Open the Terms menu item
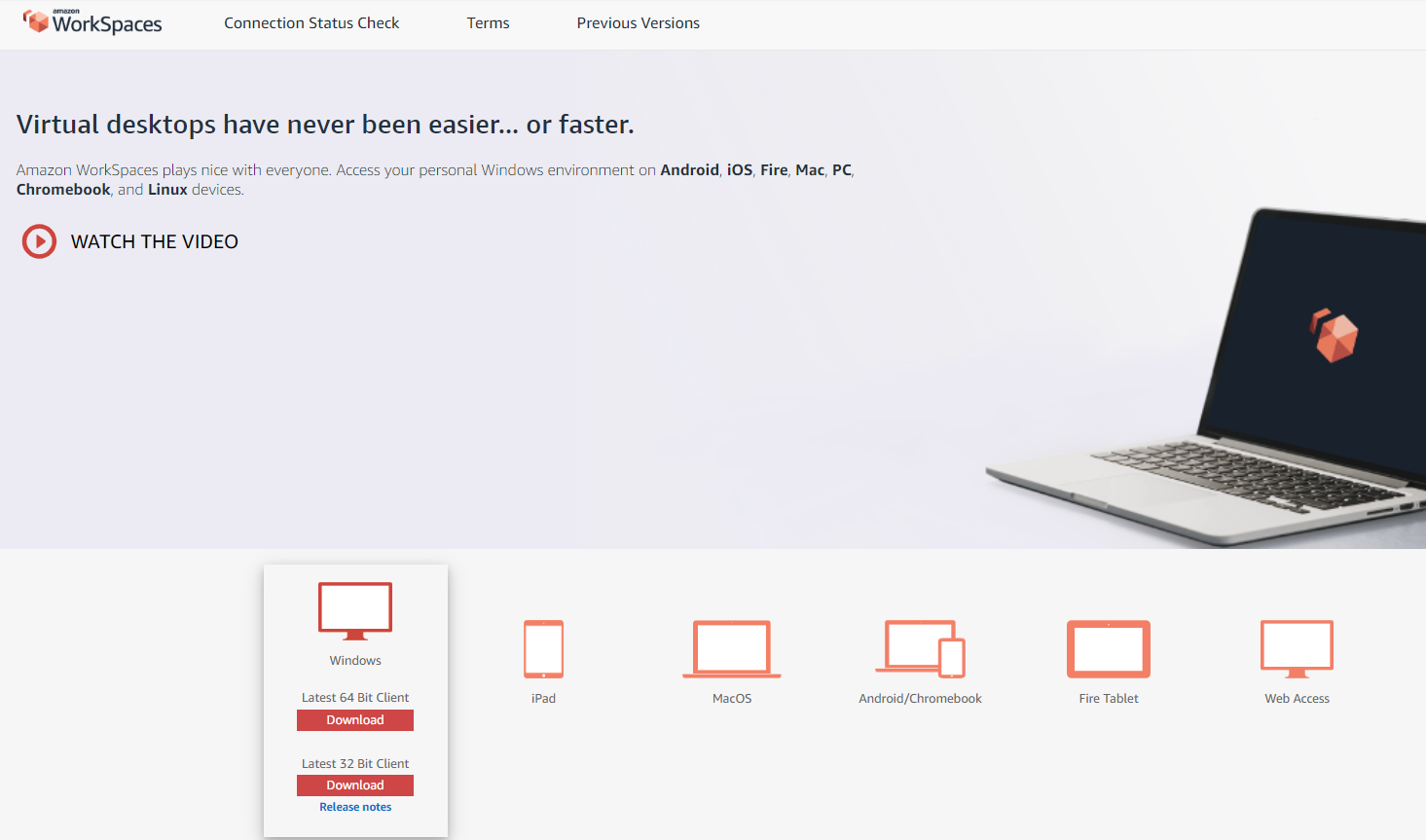1426x840 pixels. (488, 23)
